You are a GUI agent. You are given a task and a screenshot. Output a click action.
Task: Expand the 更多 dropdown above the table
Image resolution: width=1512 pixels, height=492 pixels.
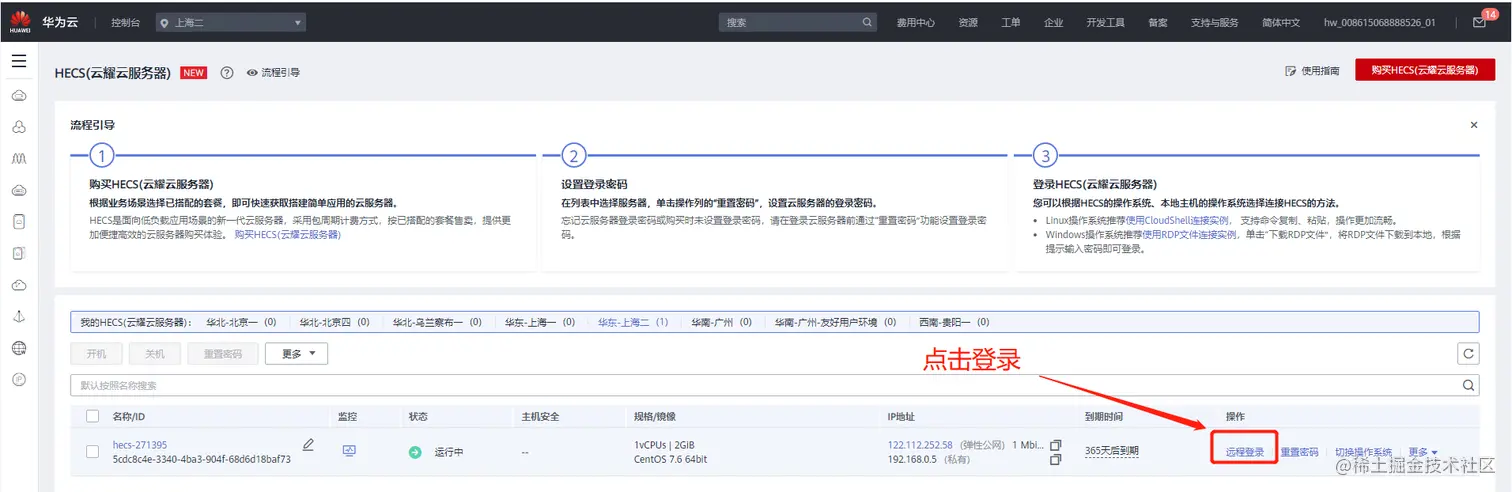tap(296, 354)
